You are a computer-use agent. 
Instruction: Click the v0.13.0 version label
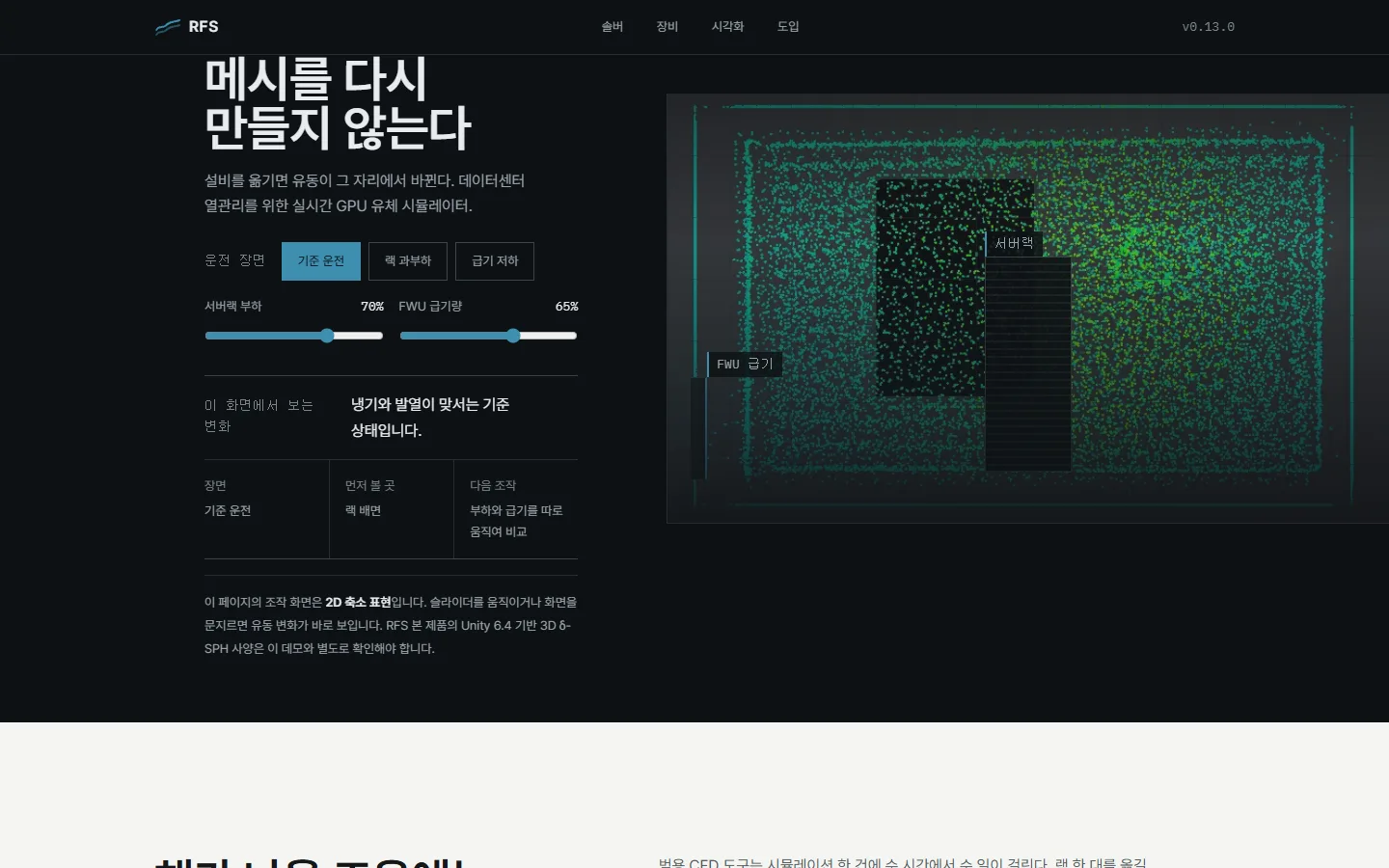tap(1209, 27)
